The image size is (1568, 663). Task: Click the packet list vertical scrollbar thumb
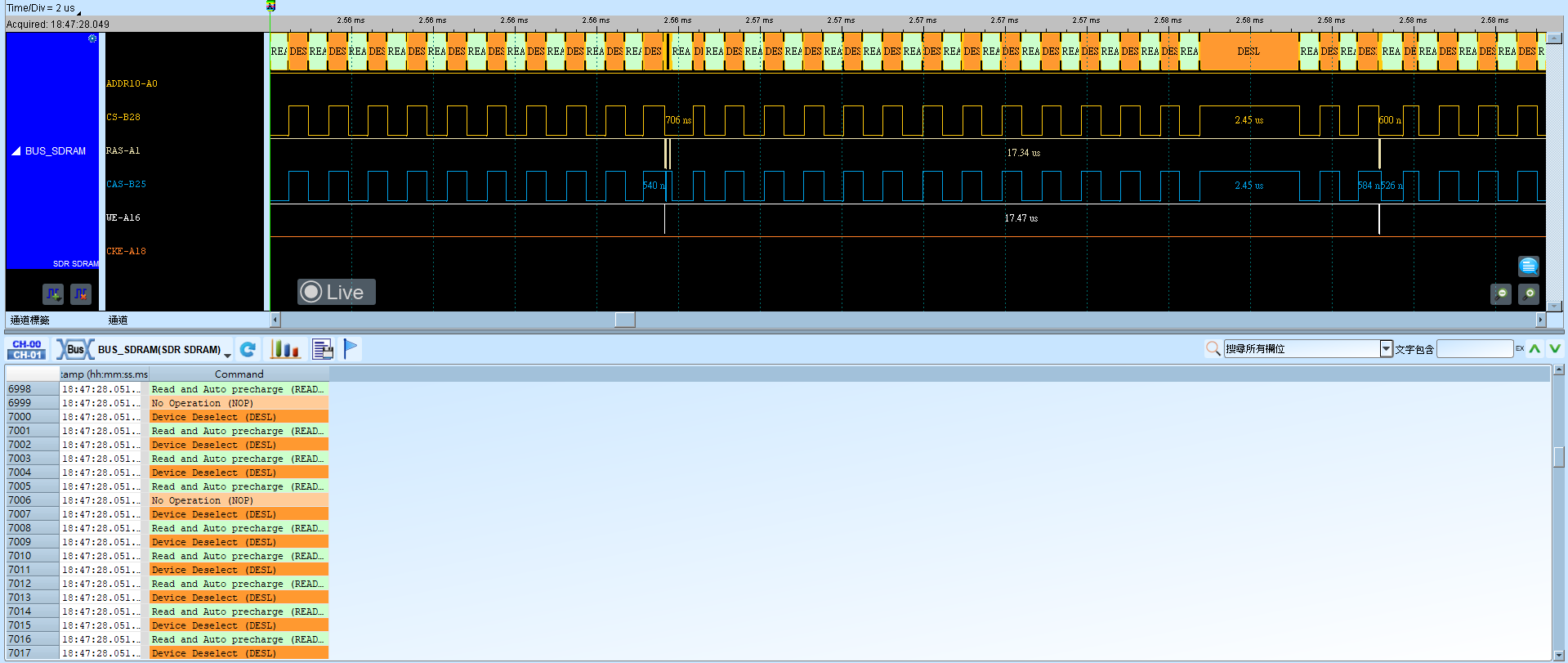[x=1559, y=457]
